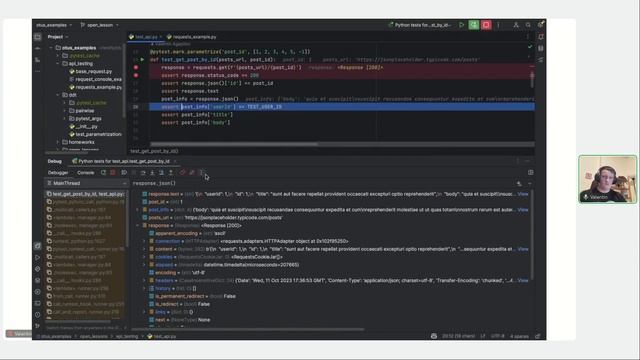Click UTF-8 encoding in status bar
This screenshot has height=360, width=640.
[x=498, y=336]
